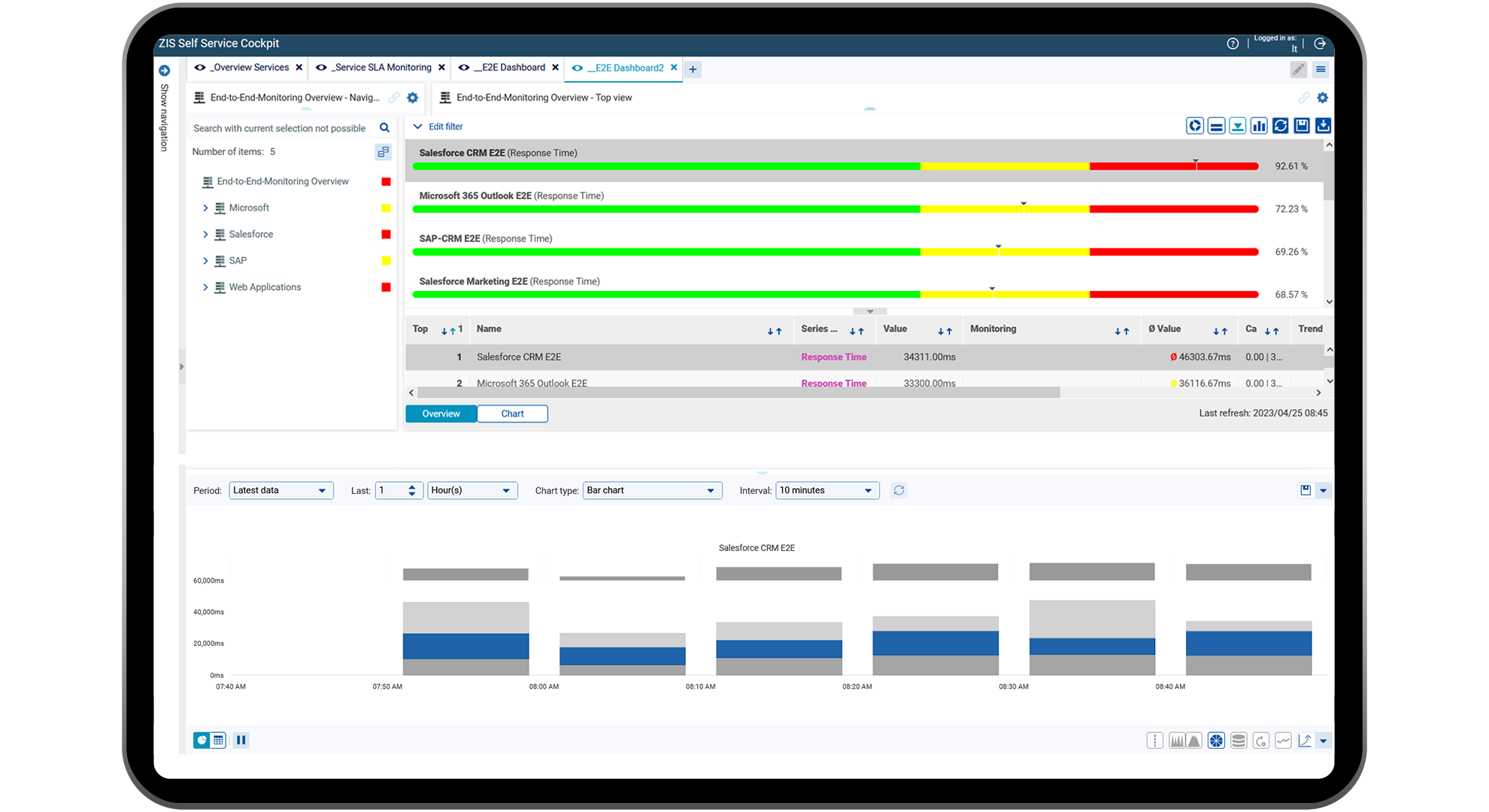Expand the Web Applications tree node
This screenshot has height=812, width=1489.
[x=205, y=287]
